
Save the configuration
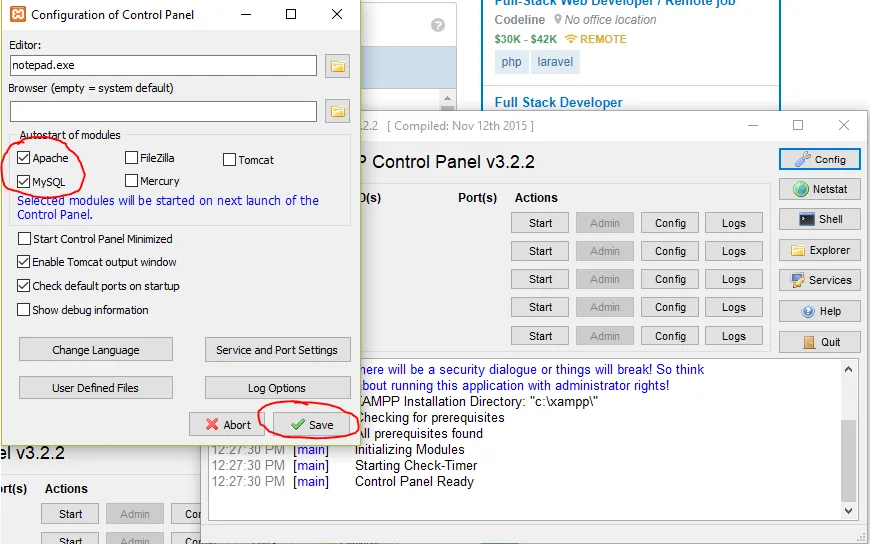pos(312,425)
